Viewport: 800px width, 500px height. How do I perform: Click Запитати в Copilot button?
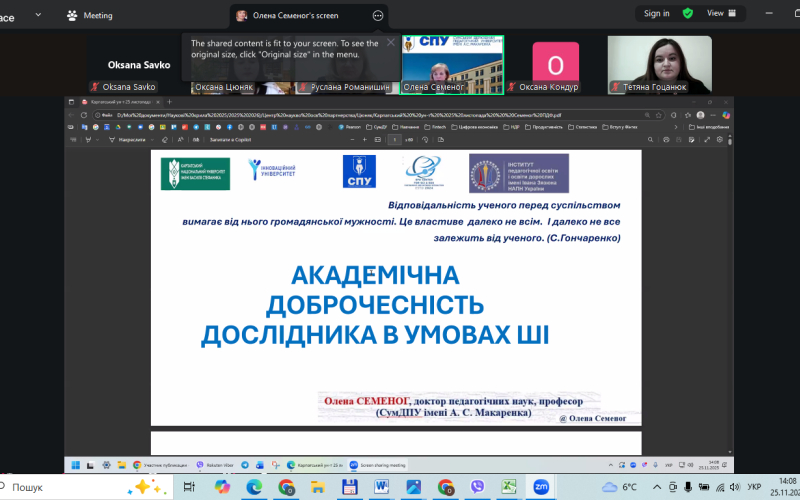coord(230,140)
